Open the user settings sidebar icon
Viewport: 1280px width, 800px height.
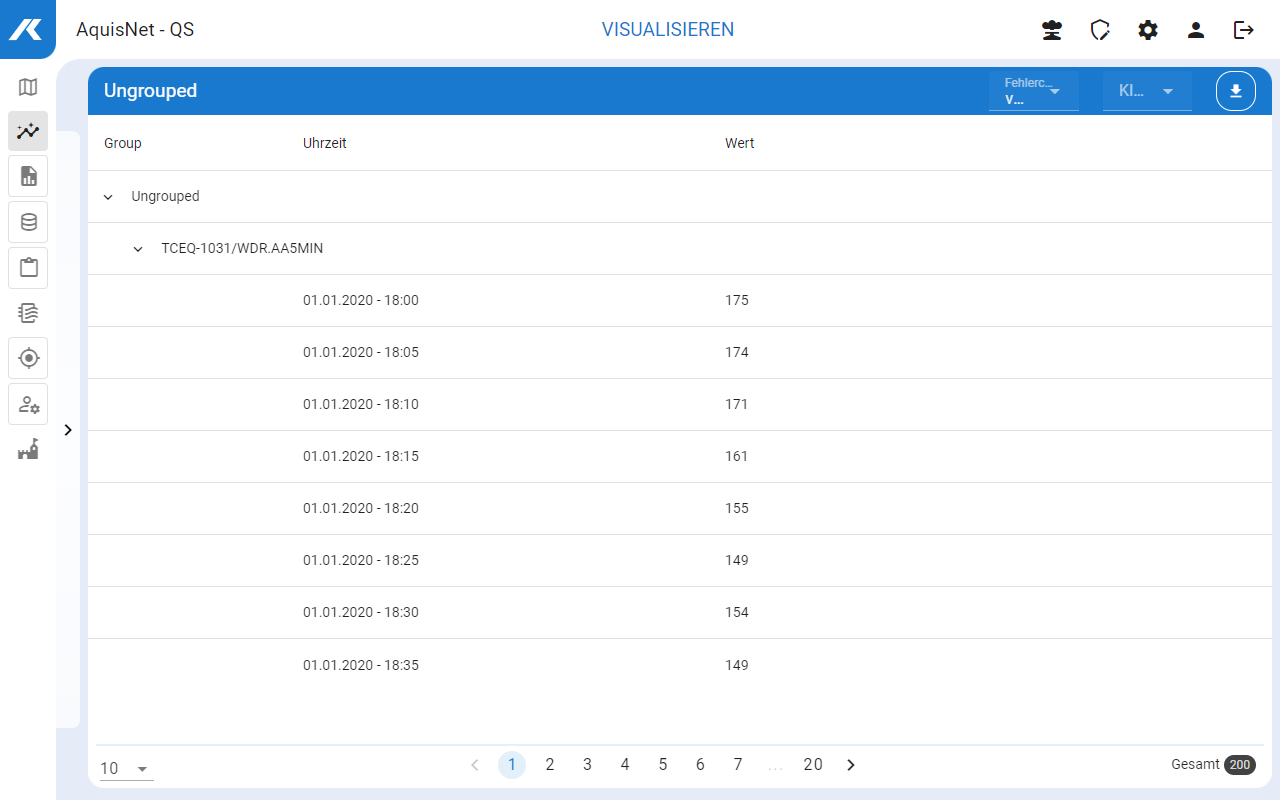click(x=28, y=404)
